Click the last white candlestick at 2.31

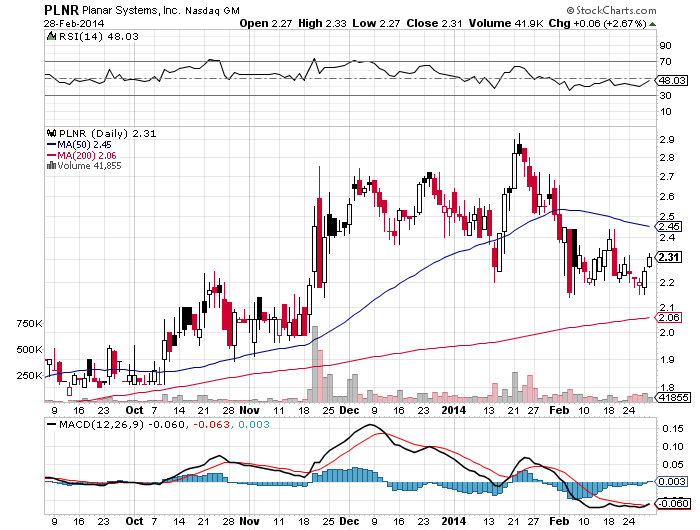pyautogui.click(x=649, y=260)
